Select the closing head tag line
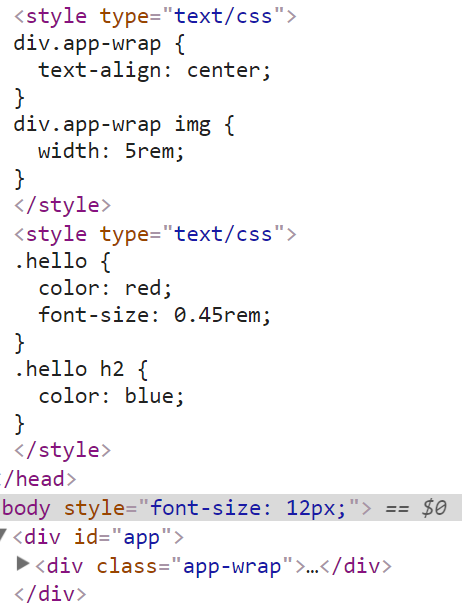This screenshot has width=462, height=614. (x=38, y=479)
